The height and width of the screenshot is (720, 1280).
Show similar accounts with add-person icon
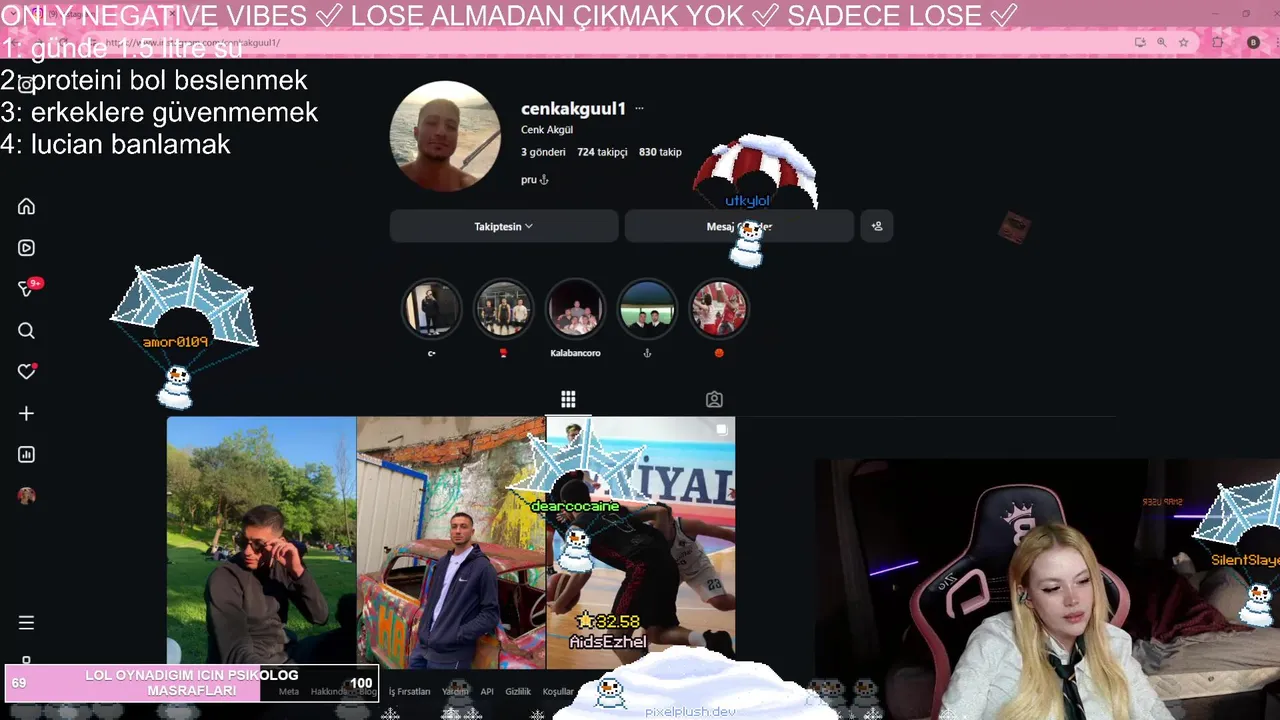click(877, 226)
